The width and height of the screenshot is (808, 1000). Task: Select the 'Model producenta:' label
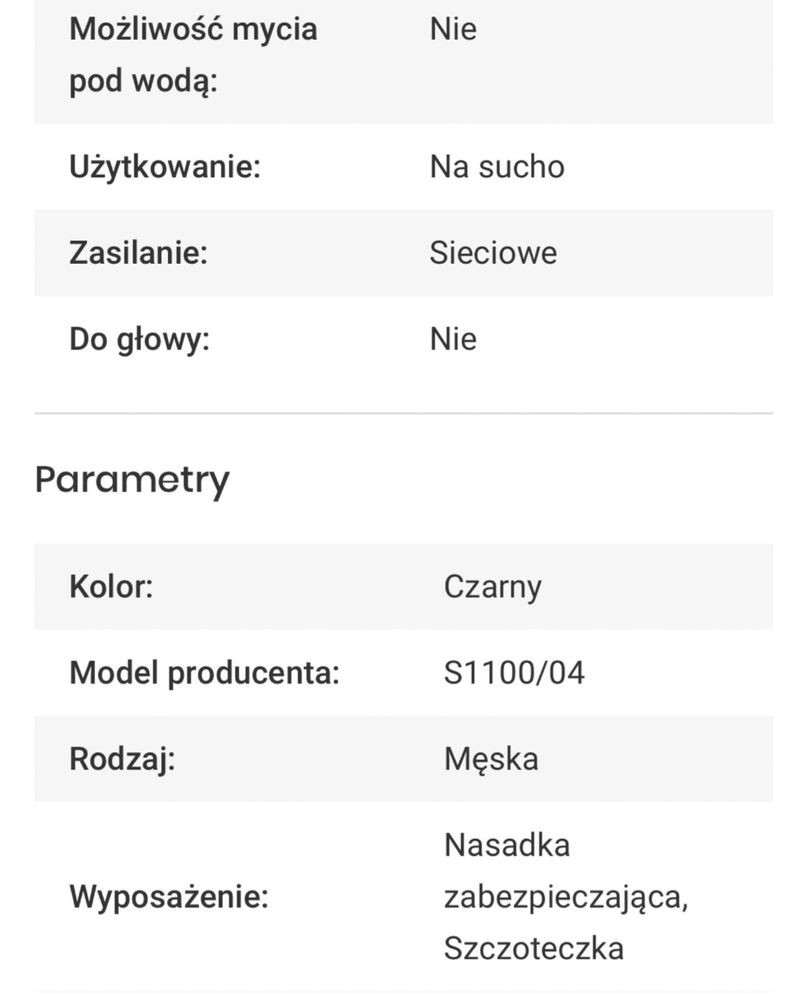(x=204, y=673)
